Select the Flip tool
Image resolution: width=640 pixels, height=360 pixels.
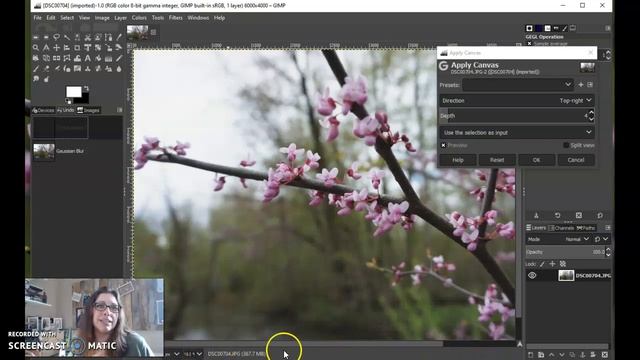[x=57, y=58]
